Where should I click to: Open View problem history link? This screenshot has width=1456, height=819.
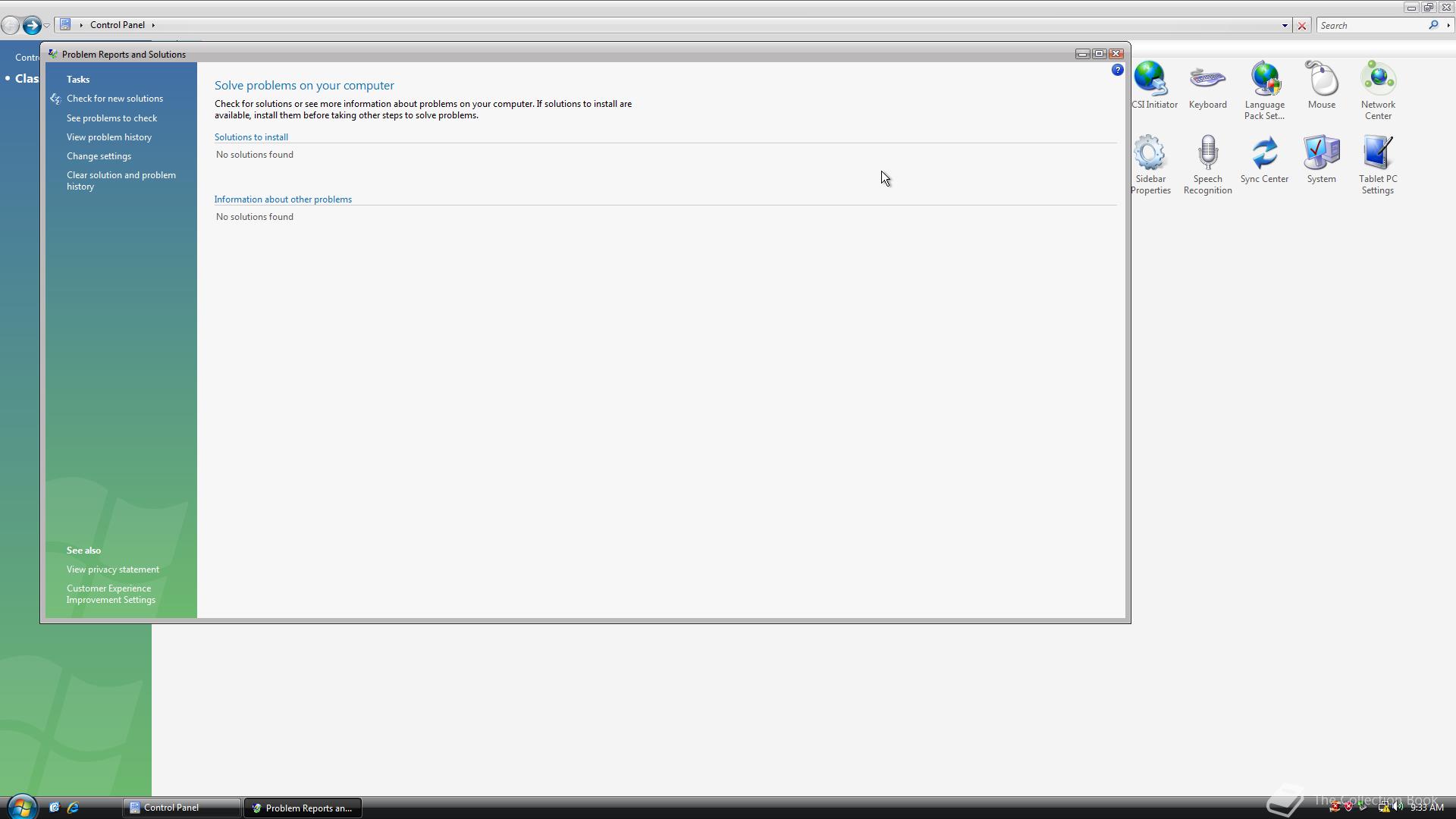pos(108,137)
